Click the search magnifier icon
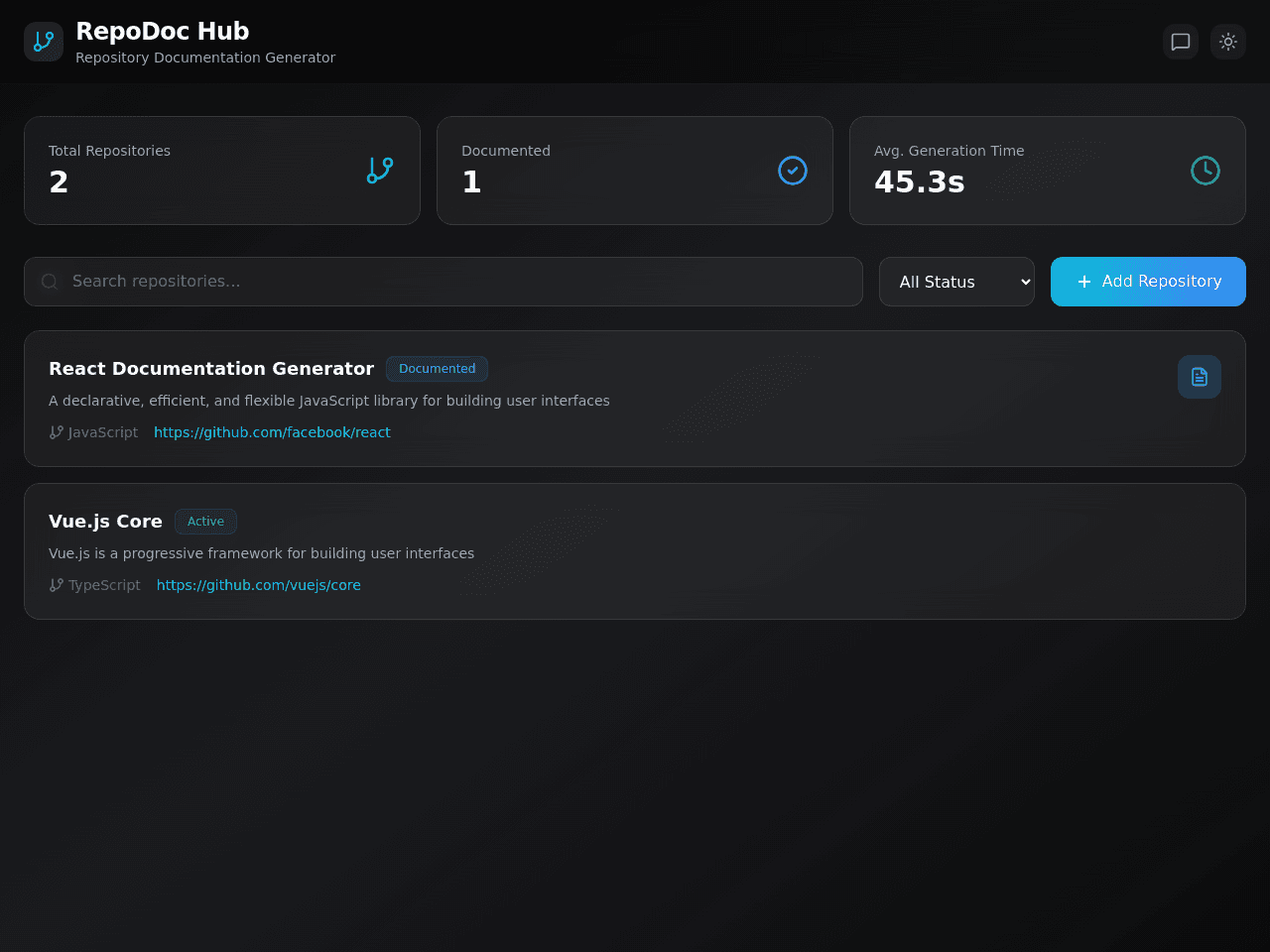This screenshot has height=952, width=1270. (50, 282)
